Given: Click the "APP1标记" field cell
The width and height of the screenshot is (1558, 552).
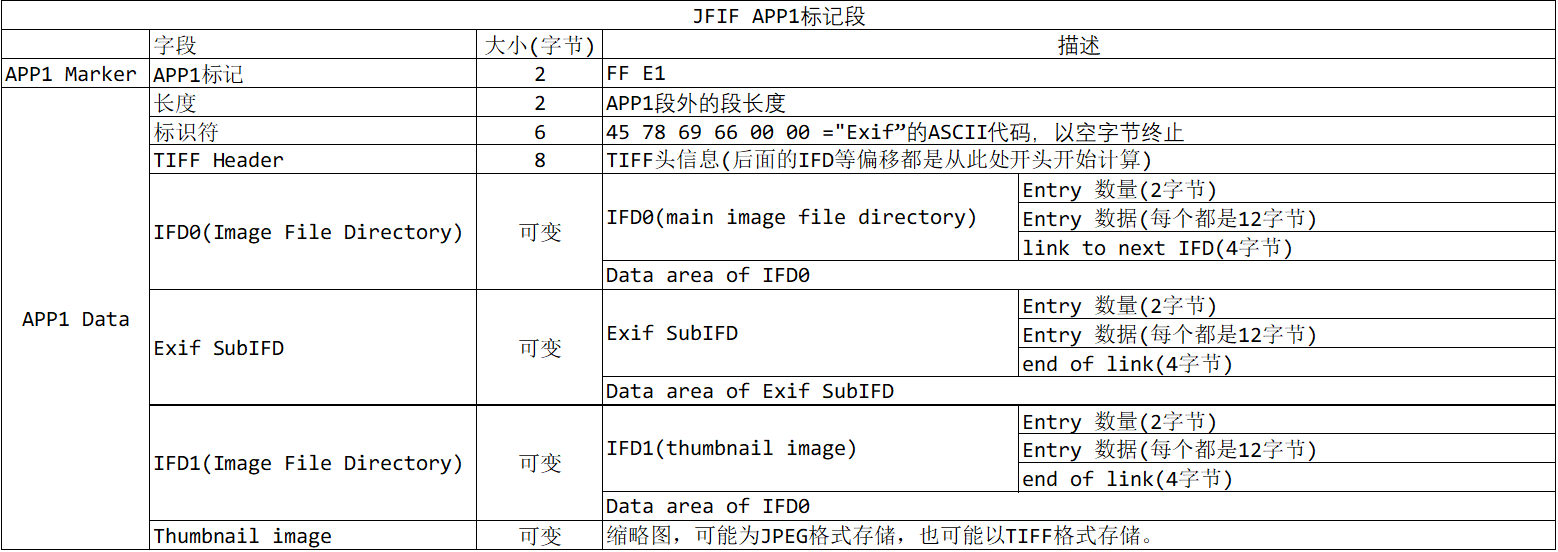Looking at the screenshot, I should pyautogui.click(x=198, y=74).
